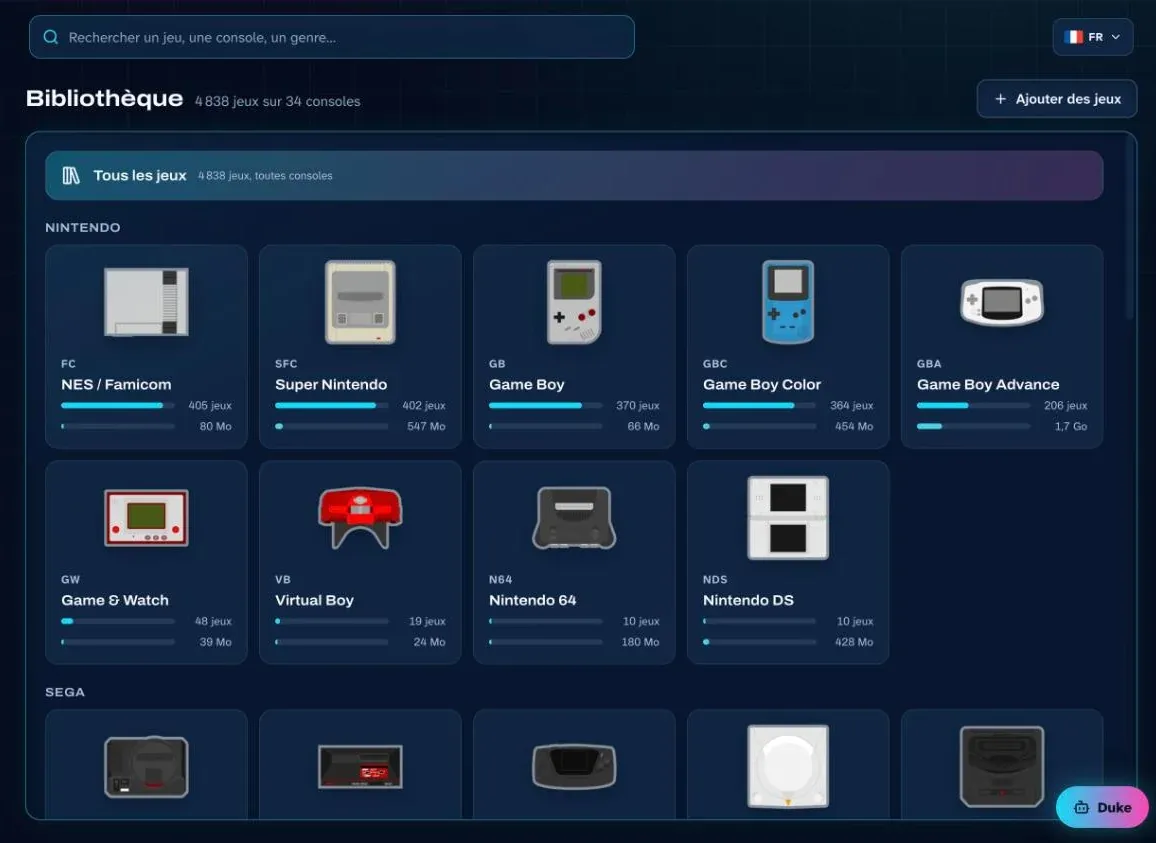1156x843 pixels.
Task: Click '206 jeux' on Game Boy Advance card
Action: click(x=1065, y=406)
